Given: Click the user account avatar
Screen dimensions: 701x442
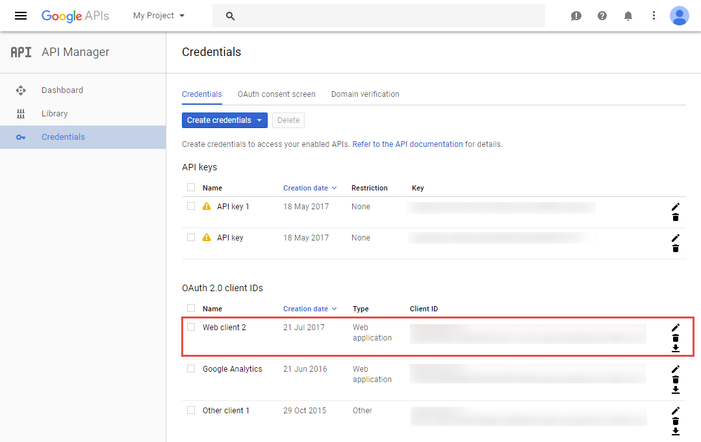Looking at the screenshot, I should coord(680,16).
